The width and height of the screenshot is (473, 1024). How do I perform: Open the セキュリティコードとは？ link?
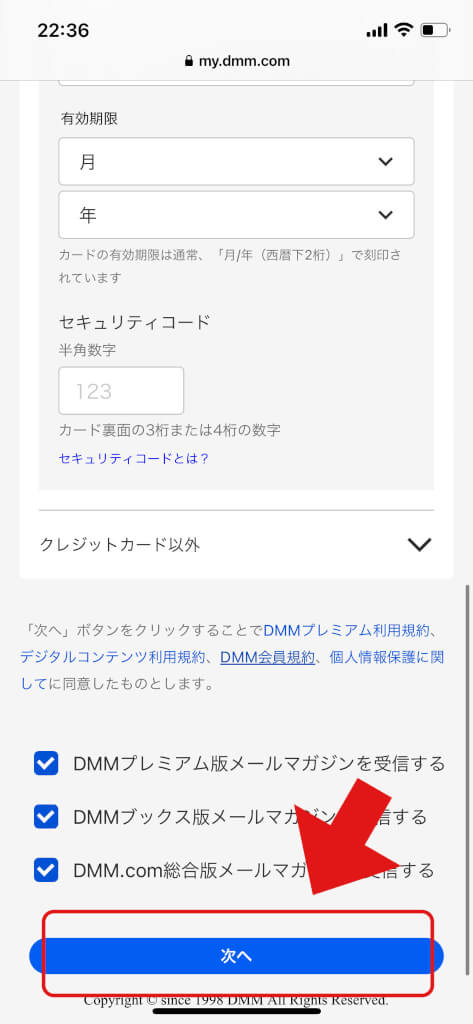pos(134,458)
